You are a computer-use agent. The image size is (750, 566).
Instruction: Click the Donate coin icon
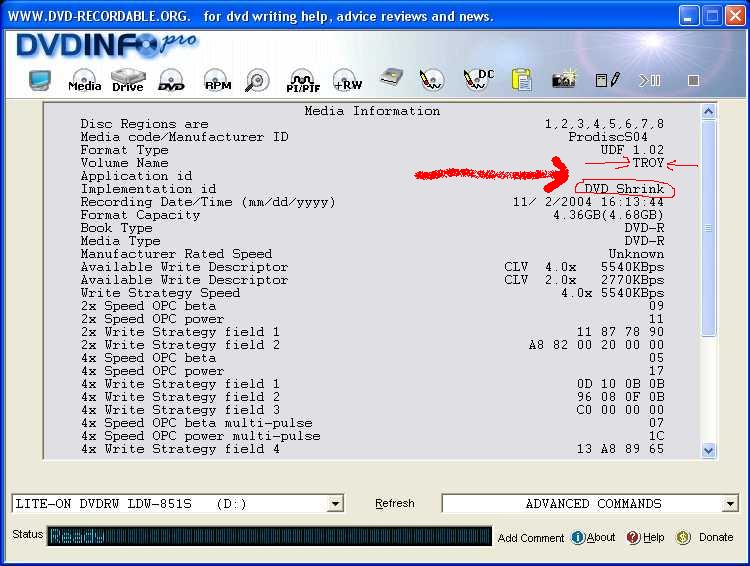pyautogui.click(x=684, y=537)
